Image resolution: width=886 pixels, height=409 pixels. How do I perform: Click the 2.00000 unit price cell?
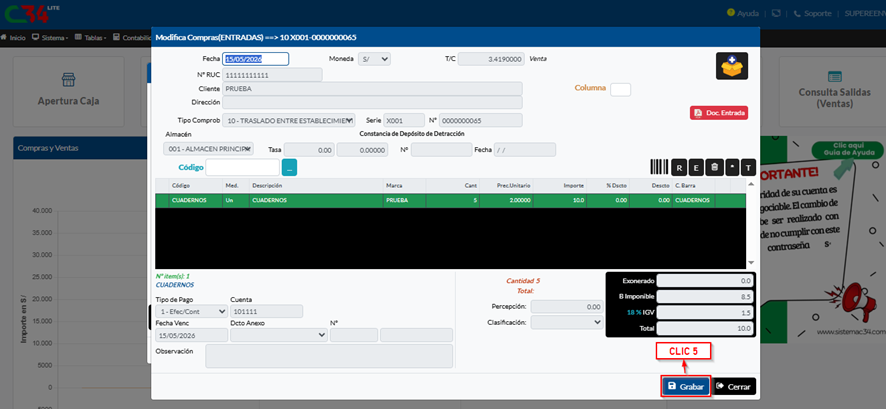tap(507, 201)
